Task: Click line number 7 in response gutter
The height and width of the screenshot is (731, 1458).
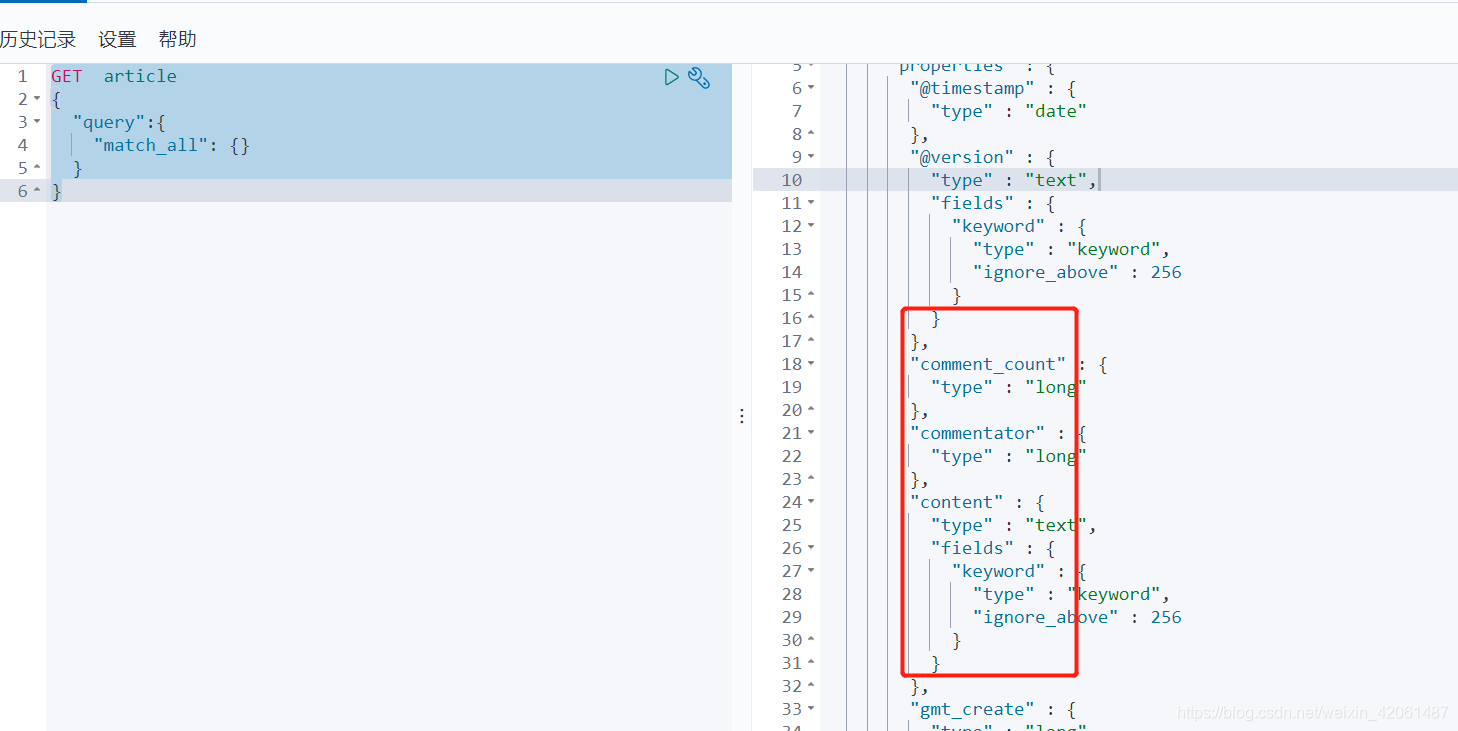Action: (x=796, y=111)
